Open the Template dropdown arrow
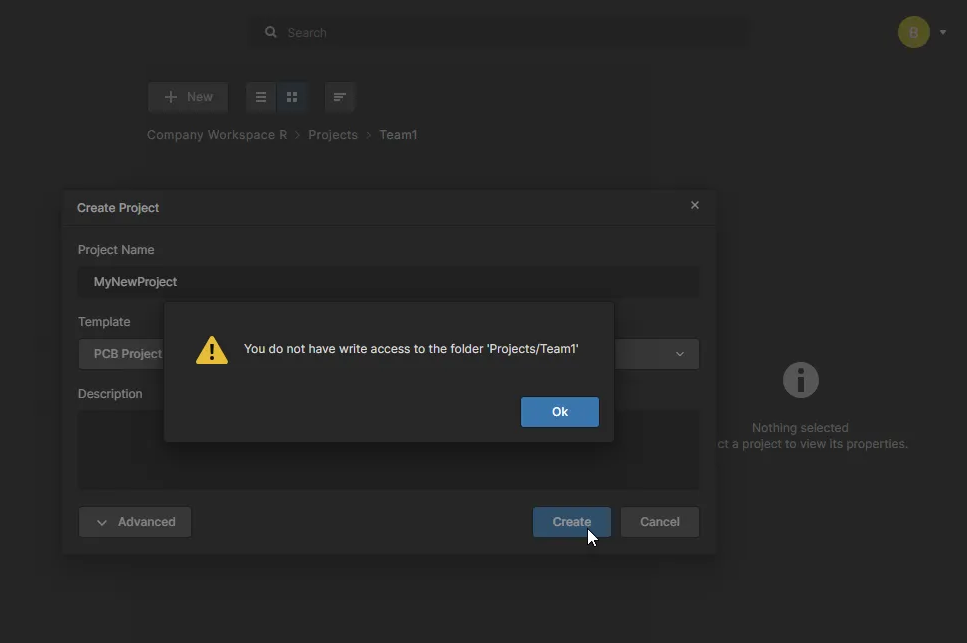The width and height of the screenshot is (967, 643). pyautogui.click(x=680, y=354)
